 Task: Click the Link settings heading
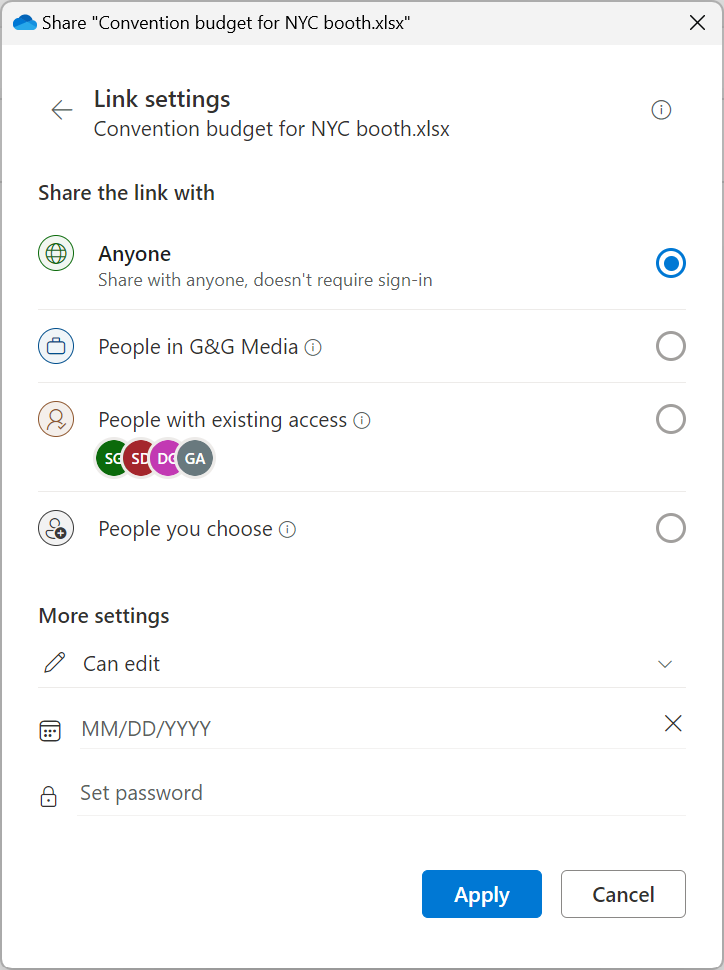162,99
